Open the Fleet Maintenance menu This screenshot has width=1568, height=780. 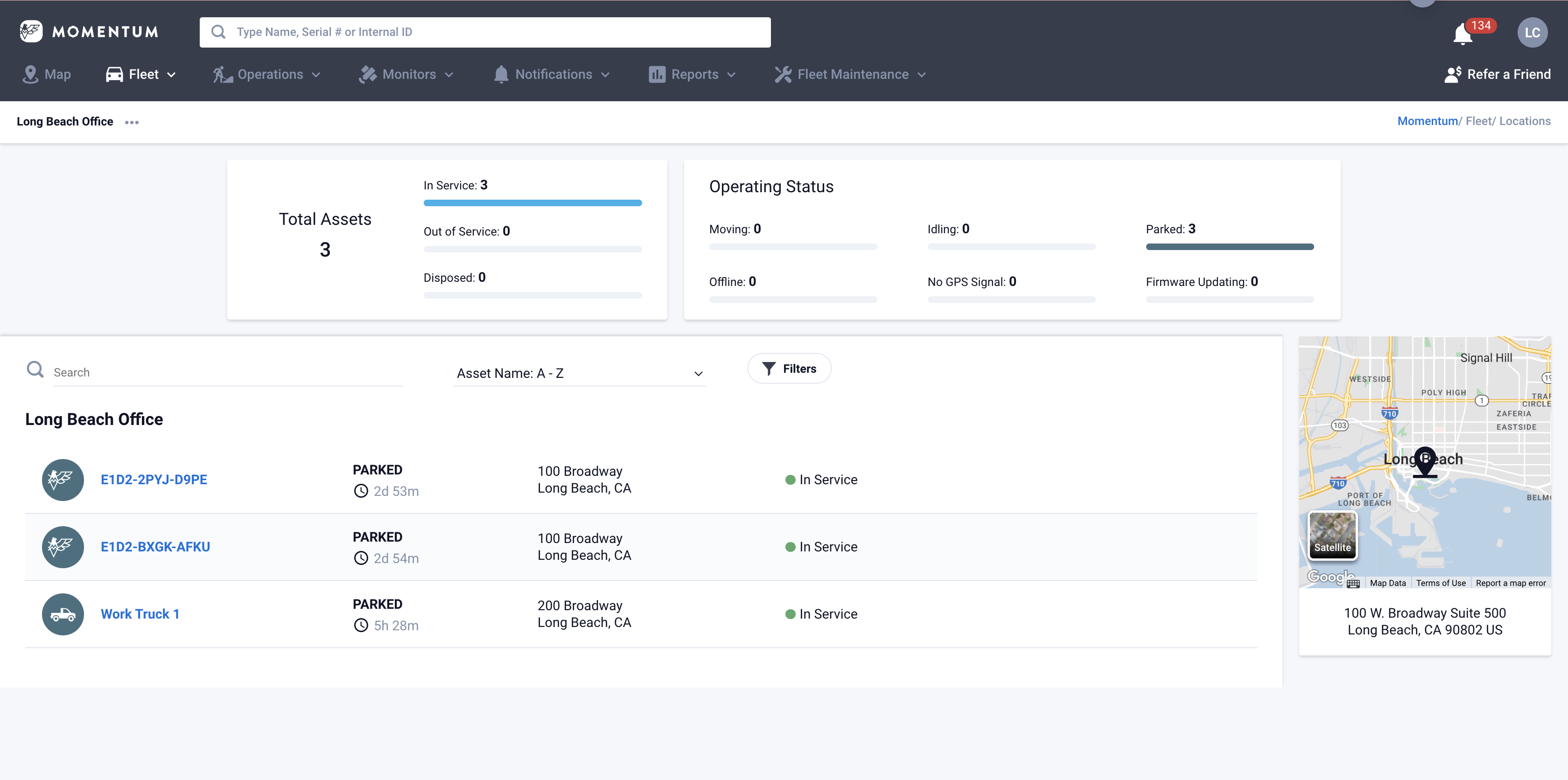(850, 74)
